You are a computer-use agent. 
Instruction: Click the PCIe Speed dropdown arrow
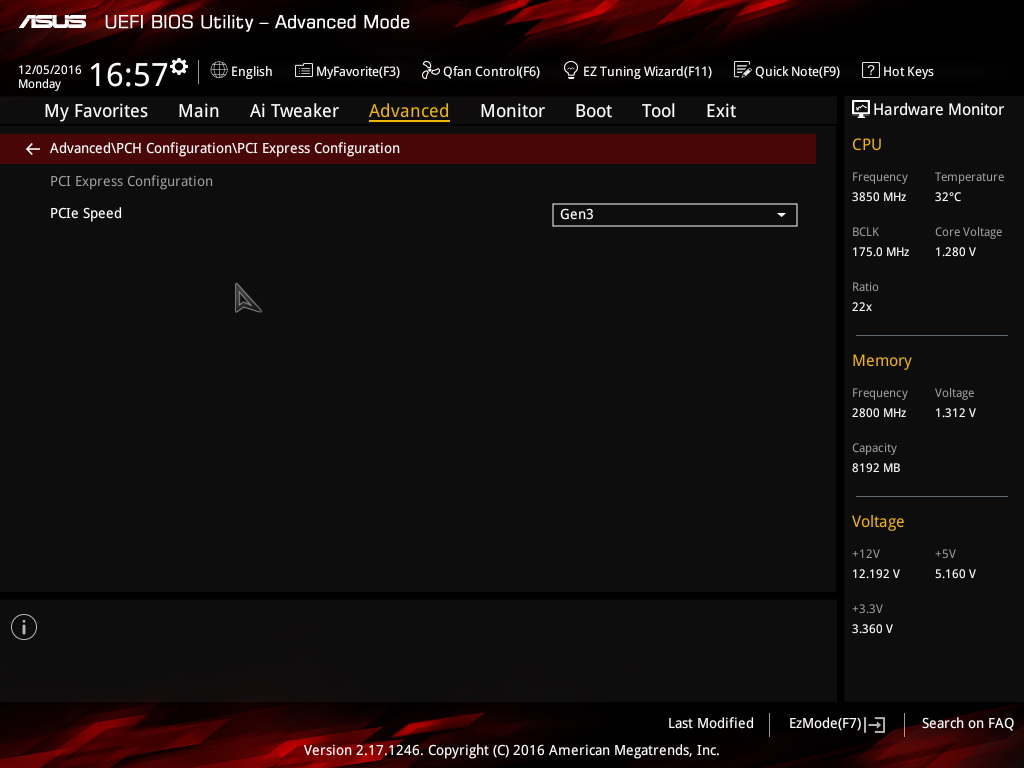click(781, 215)
